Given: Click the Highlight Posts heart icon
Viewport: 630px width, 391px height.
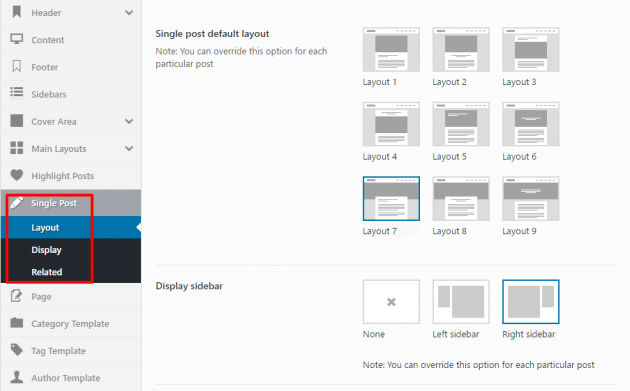Looking at the screenshot, I should point(16,175).
